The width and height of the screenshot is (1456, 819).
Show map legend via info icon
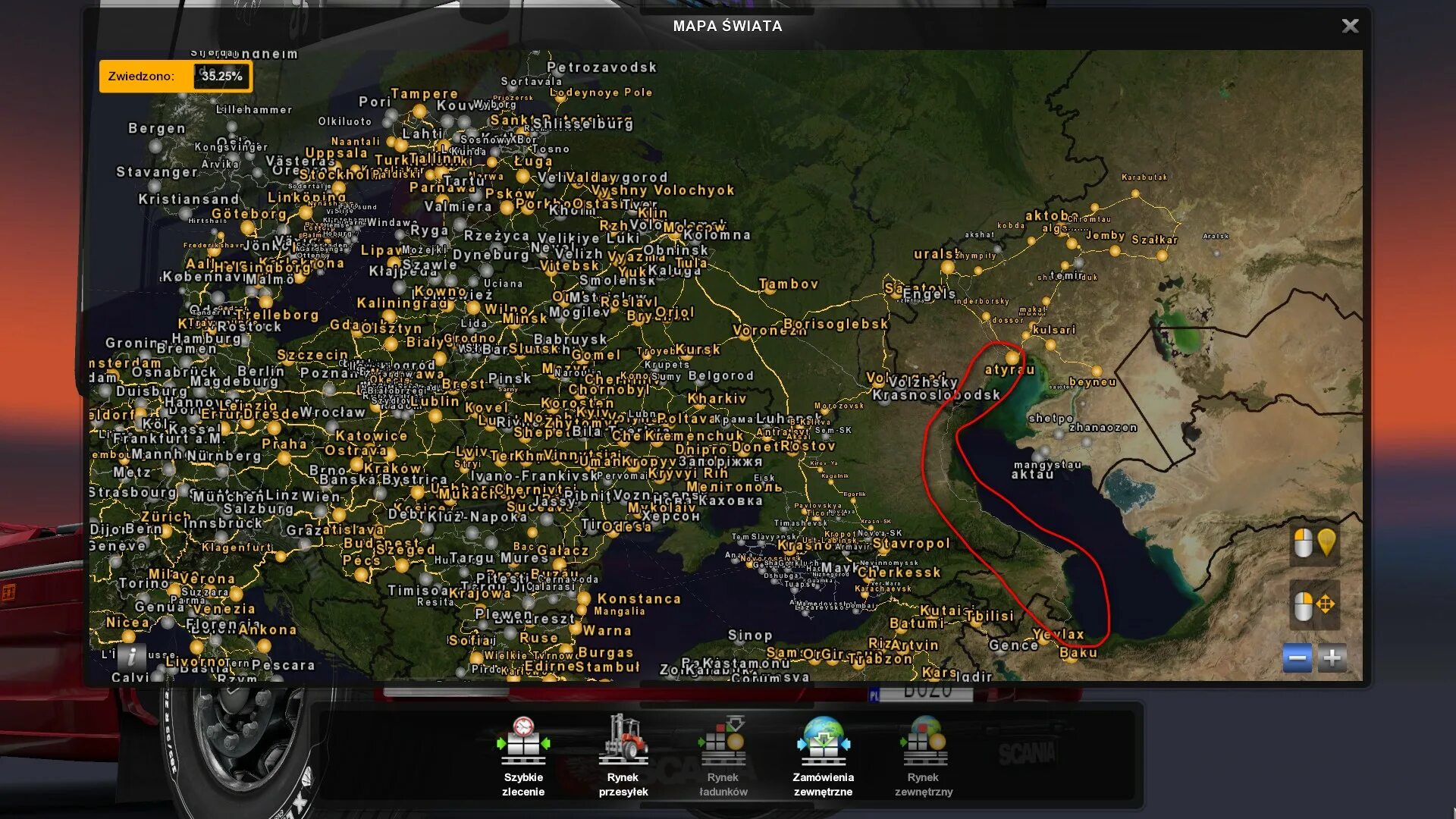pyautogui.click(x=132, y=656)
